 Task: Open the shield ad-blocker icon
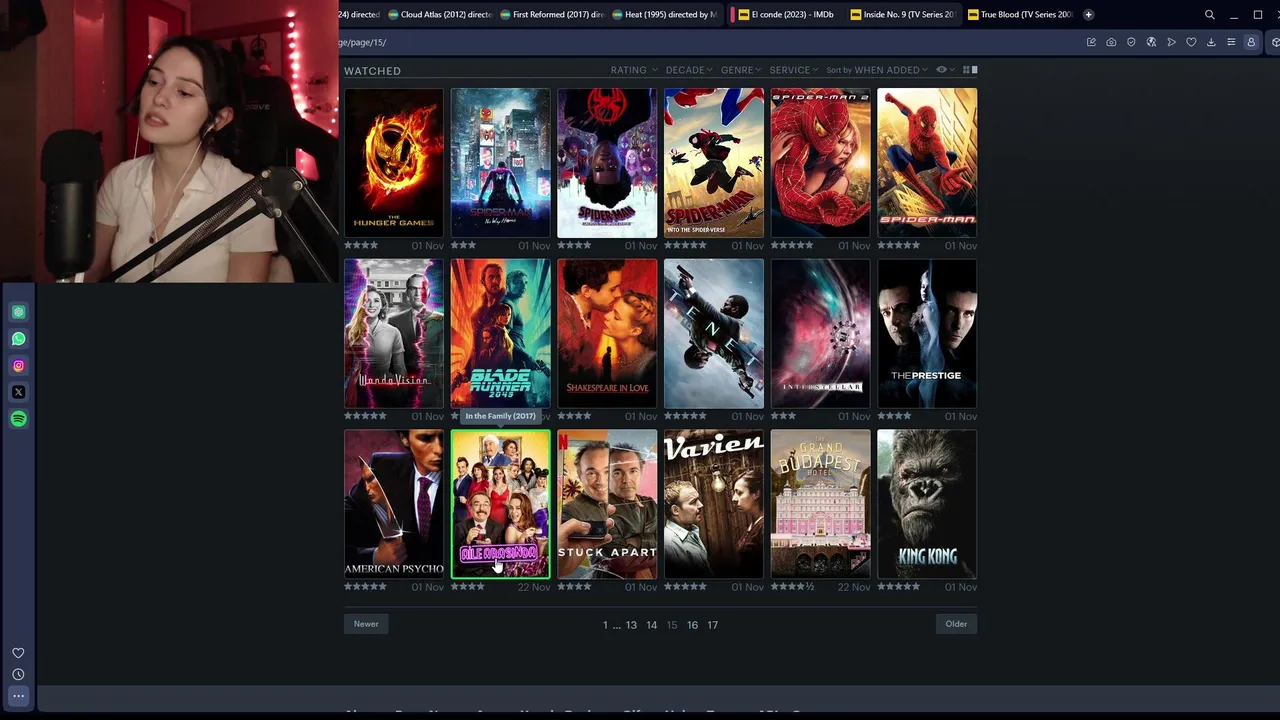1131,42
